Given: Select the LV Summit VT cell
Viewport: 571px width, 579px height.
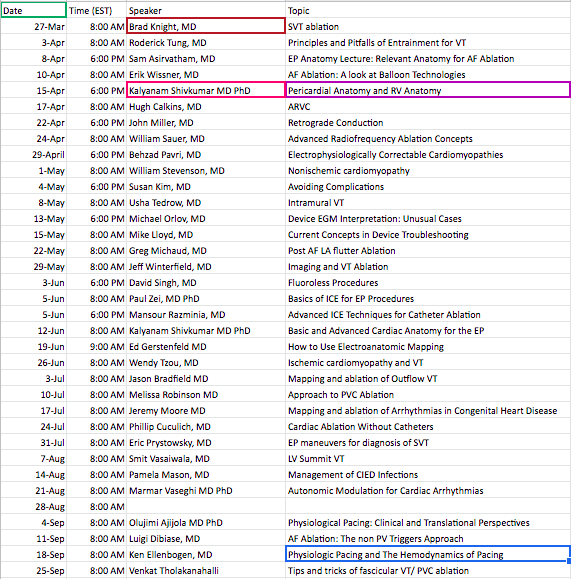Looking at the screenshot, I should tap(428, 458).
